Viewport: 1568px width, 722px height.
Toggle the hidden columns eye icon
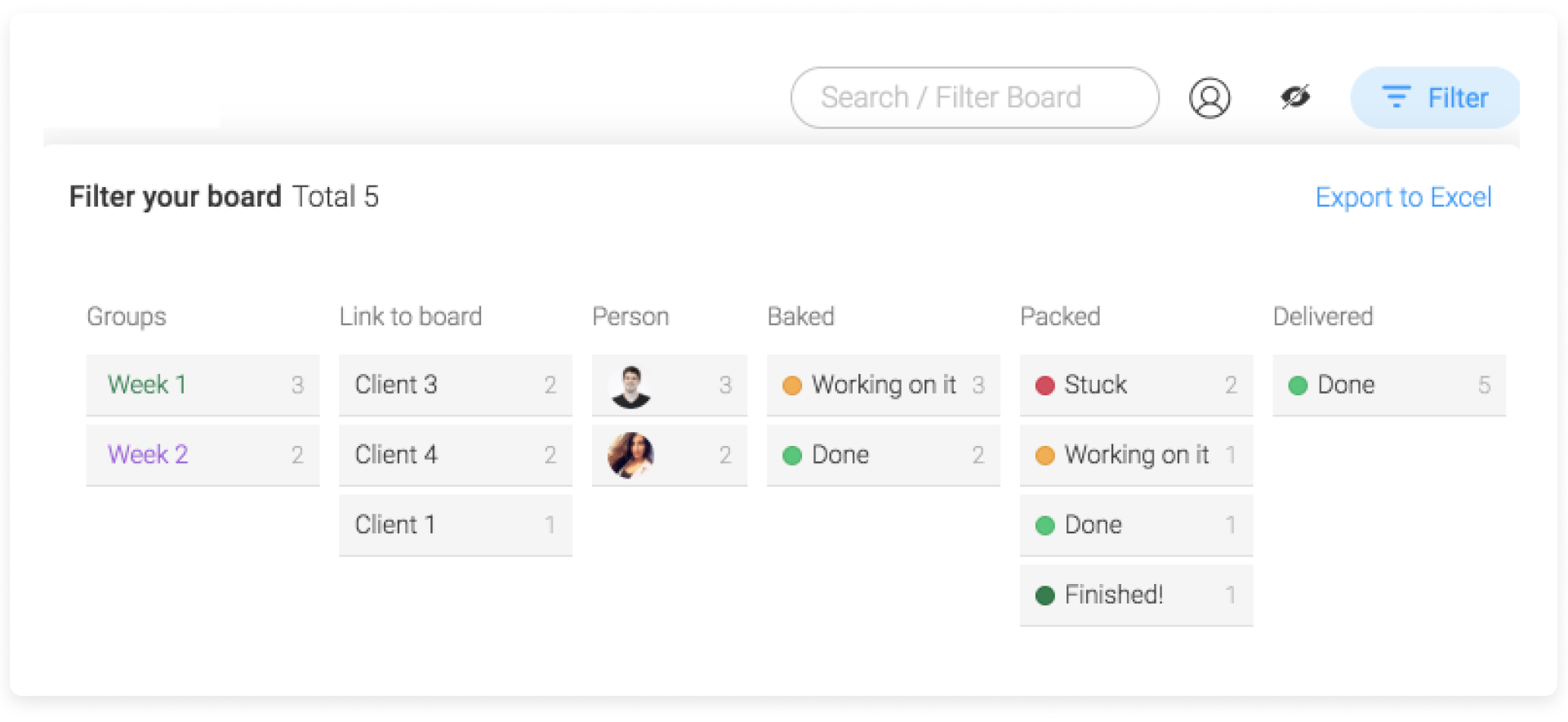pos(1295,97)
